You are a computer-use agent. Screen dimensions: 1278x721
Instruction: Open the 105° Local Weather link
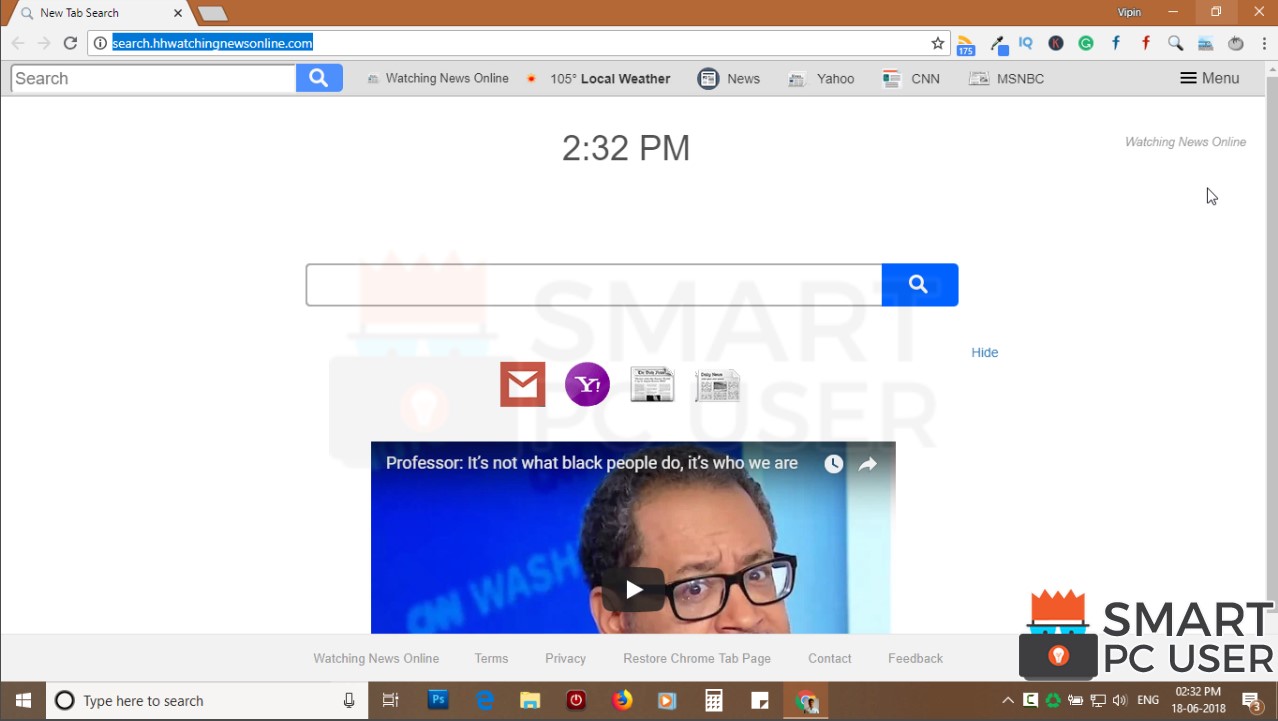[x=598, y=78]
